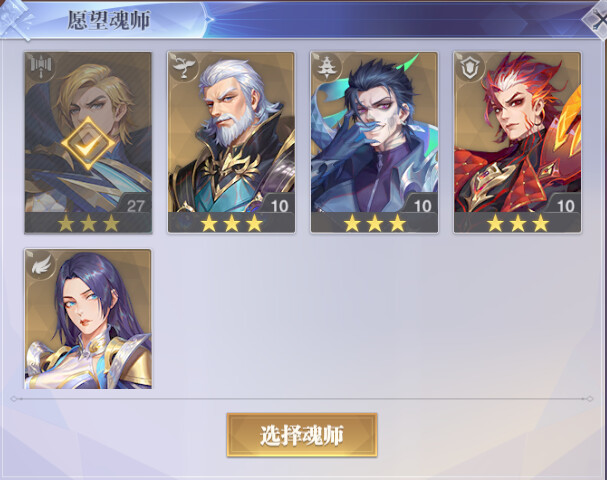Click the 愿望魂师 title text

109,21
